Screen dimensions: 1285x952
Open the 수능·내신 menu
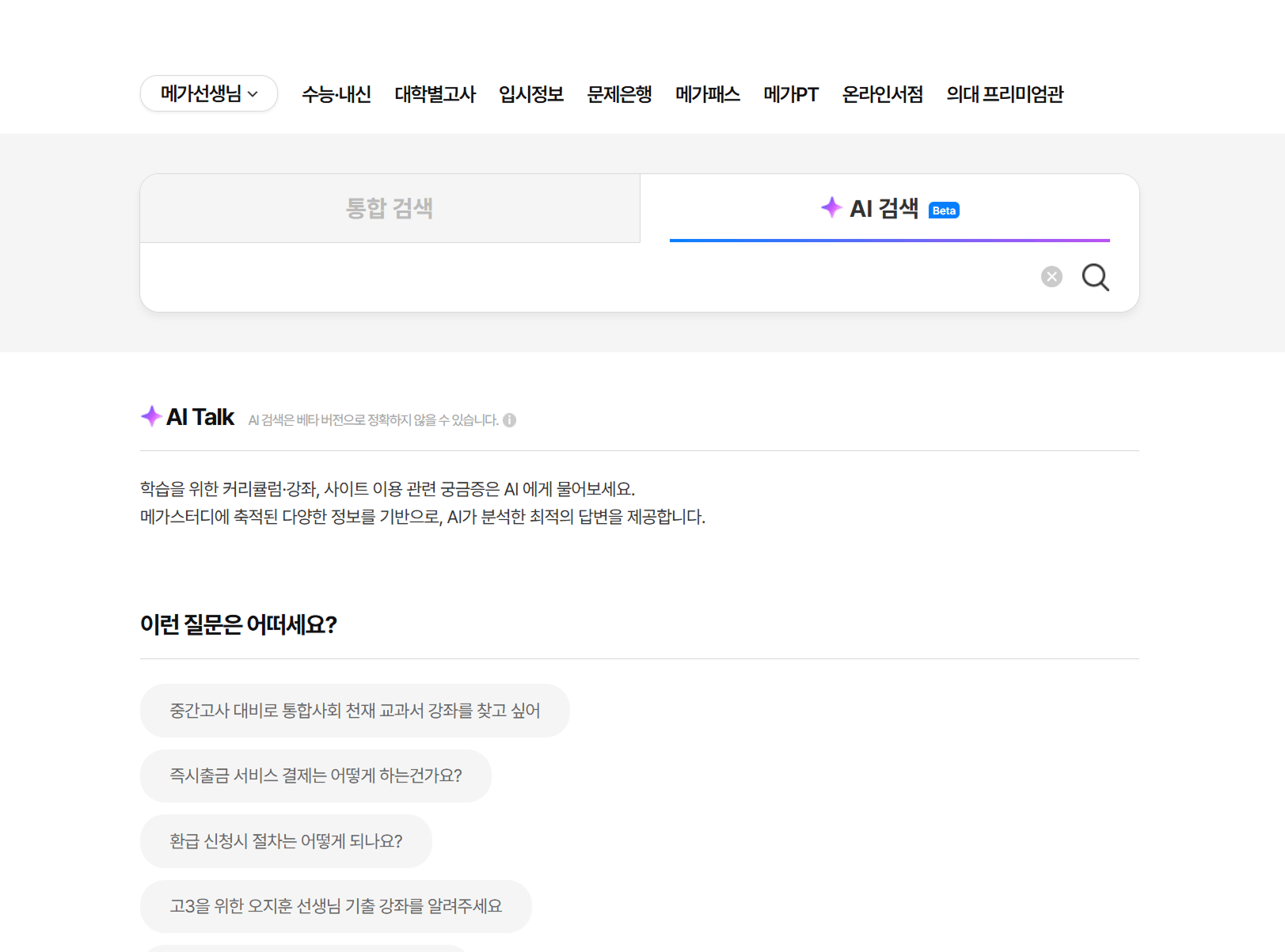pyautogui.click(x=336, y=95)
